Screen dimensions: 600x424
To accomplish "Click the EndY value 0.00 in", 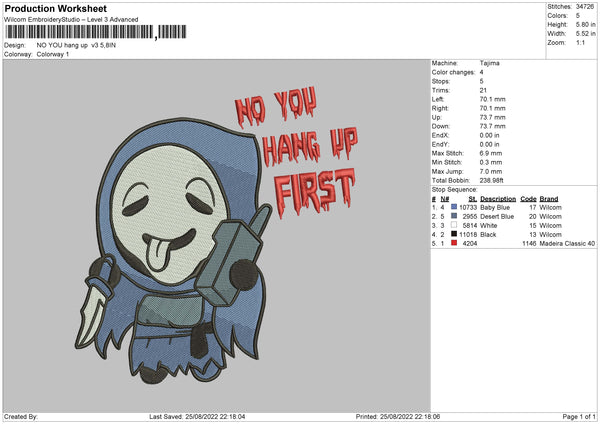I will (x=489, y=144).
